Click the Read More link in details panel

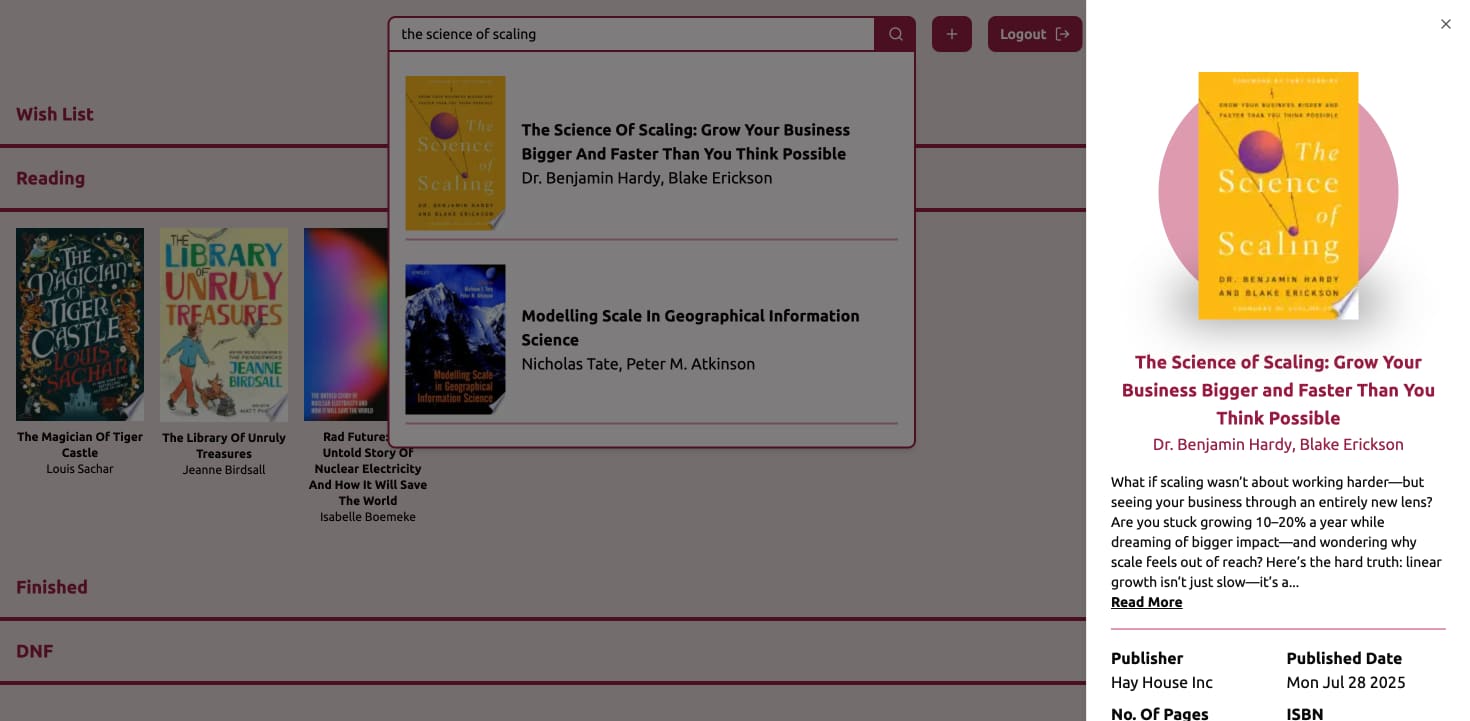tap(1147, 602)
